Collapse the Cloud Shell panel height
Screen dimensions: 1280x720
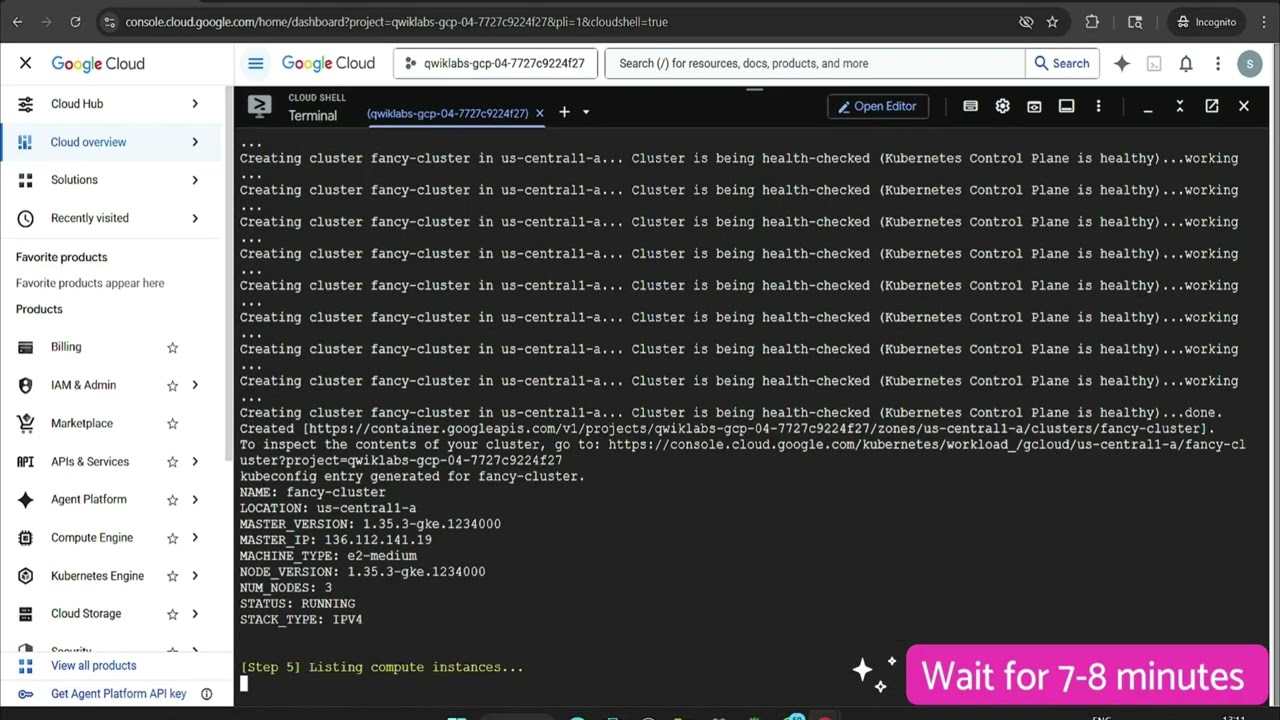[1180, 106]
